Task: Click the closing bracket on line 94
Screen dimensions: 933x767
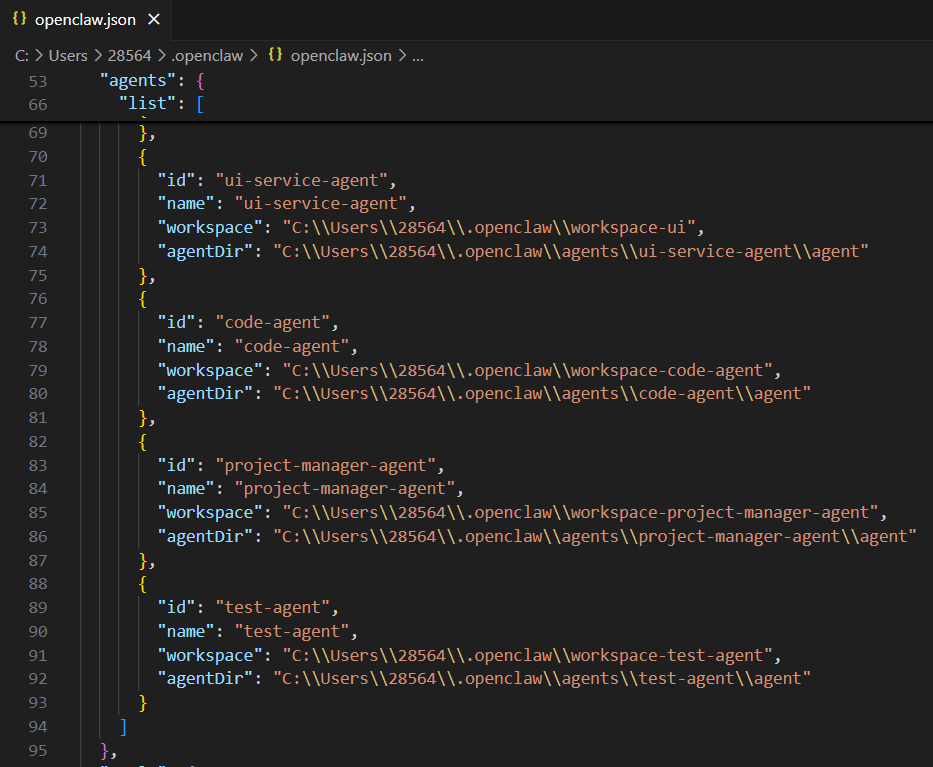Action: (x=123, y=727)
